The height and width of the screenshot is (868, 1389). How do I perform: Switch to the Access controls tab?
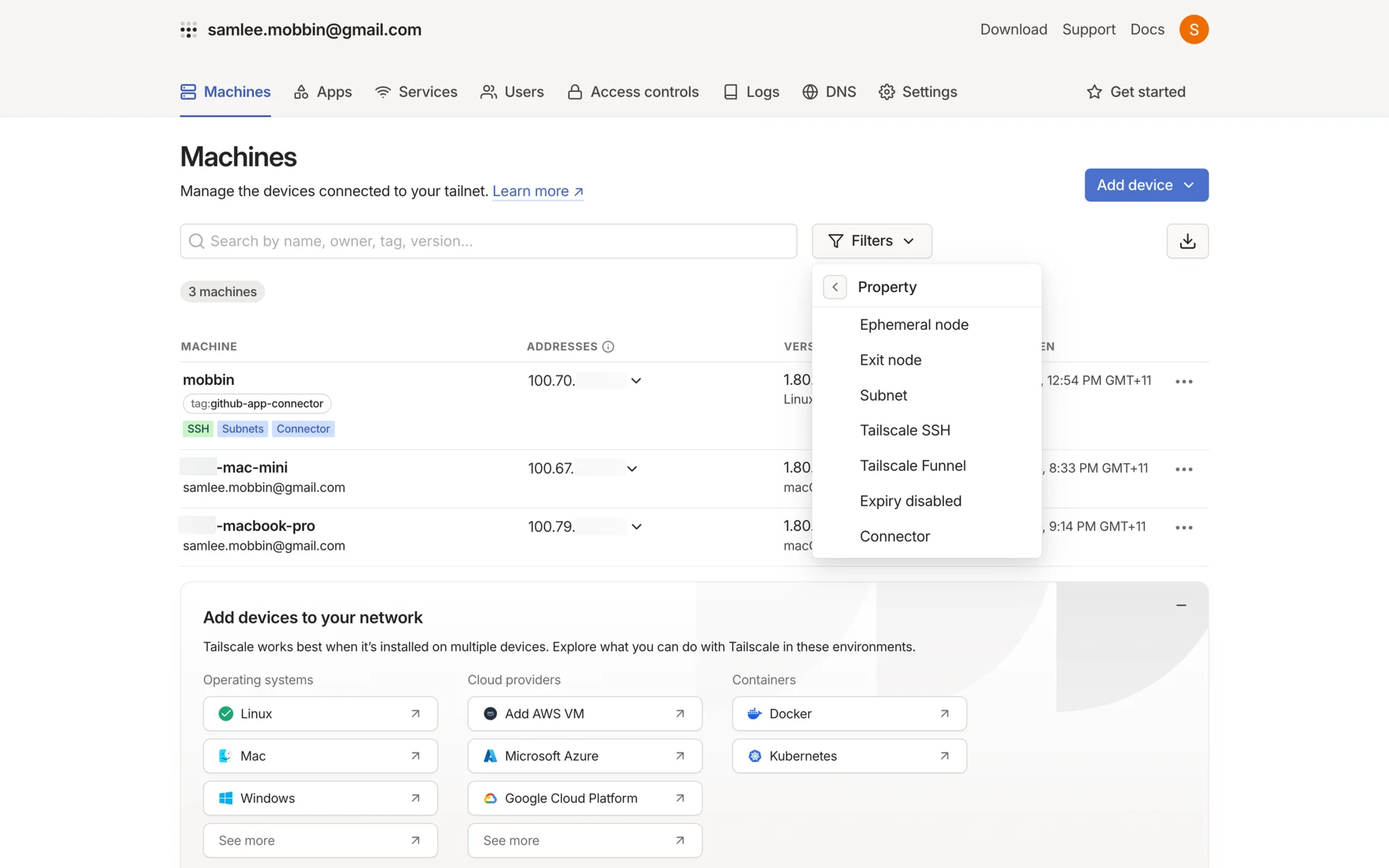click(x=633, y=92)
